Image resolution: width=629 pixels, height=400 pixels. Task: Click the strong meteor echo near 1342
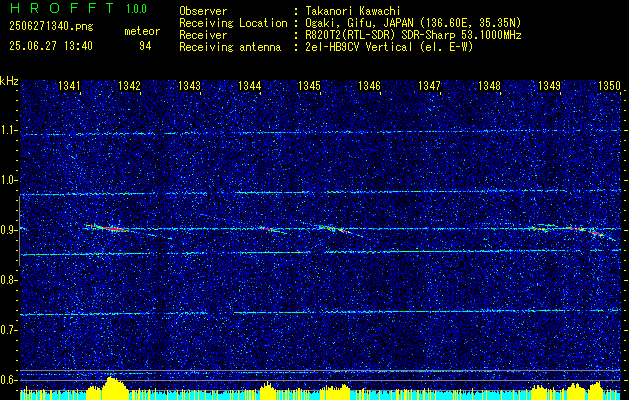tap(108, 228)
